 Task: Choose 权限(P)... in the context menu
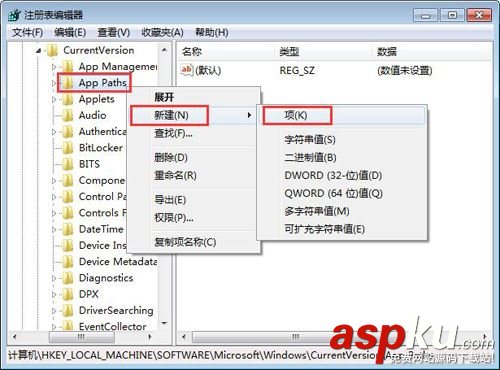[x=193, y=218]
